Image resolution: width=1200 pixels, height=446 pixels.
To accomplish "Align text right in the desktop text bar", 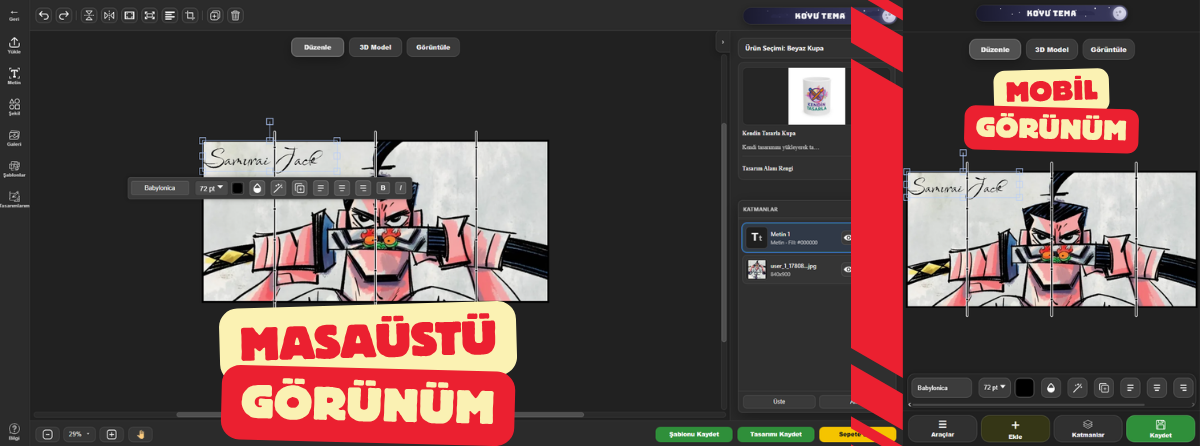I will (363, 187).
